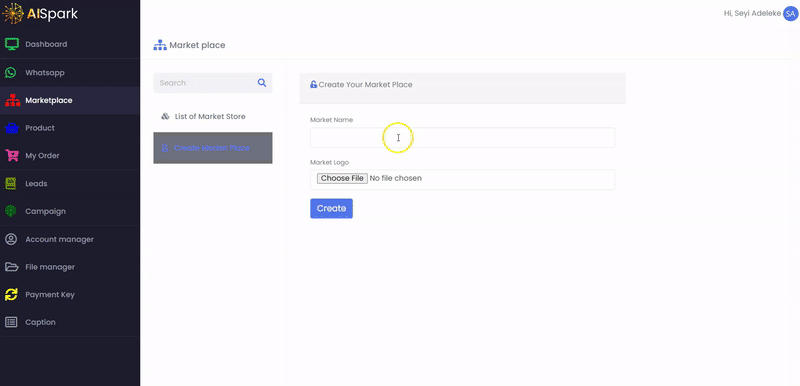Select the green Campaign icon
Viewport: 800px width, 386px height.
click(11, 211)
